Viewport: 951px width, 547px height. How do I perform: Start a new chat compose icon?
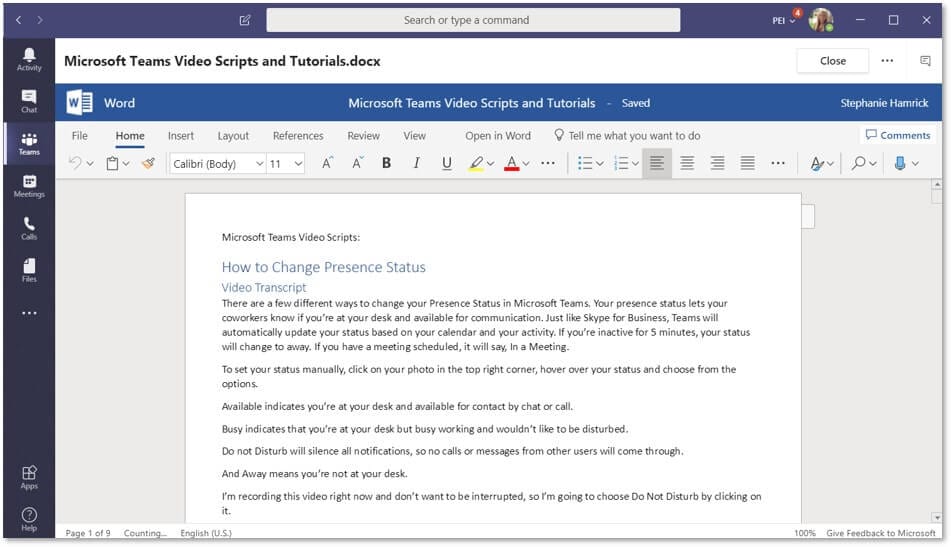(x=245, y=20)
